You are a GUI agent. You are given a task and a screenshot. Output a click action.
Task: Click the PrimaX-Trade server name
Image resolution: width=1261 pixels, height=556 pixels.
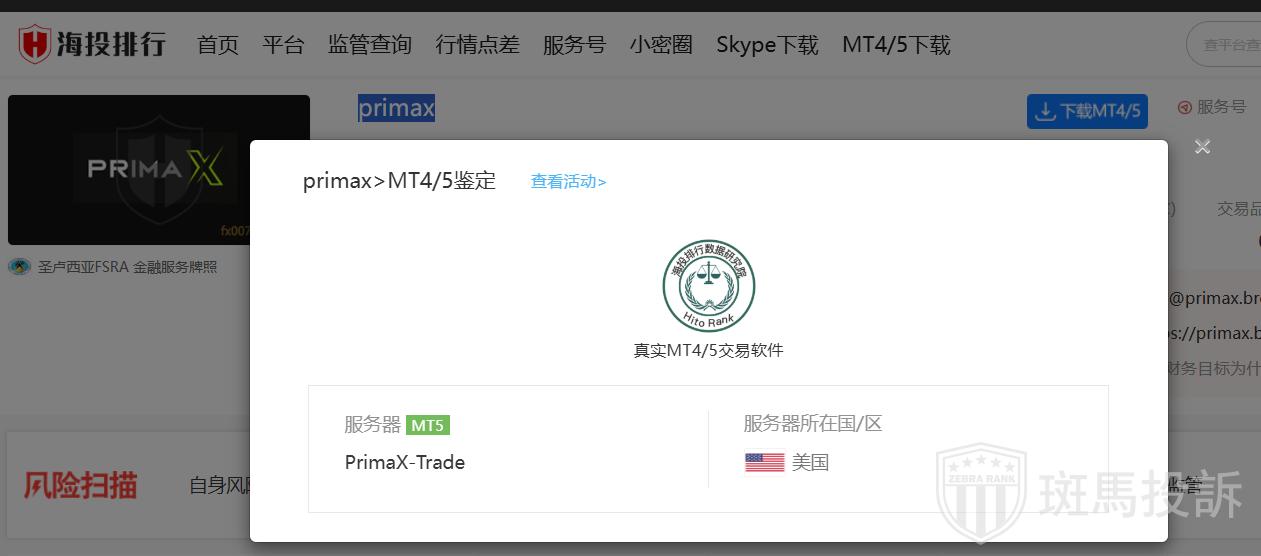coord(405,462)
